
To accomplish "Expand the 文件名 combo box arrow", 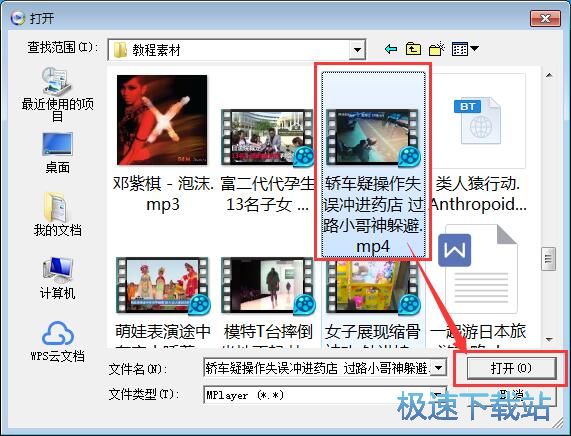I will tap(438, 368).
